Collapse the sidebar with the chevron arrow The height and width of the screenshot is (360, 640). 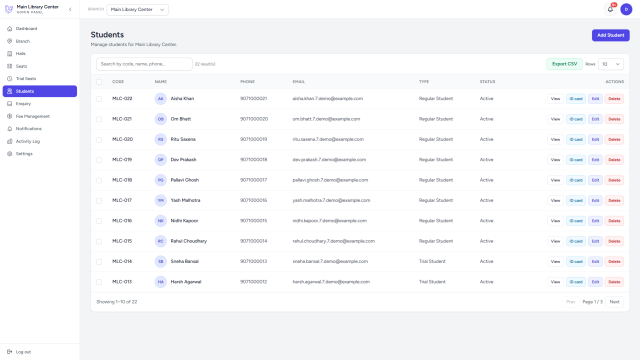[x=70, y=9]
